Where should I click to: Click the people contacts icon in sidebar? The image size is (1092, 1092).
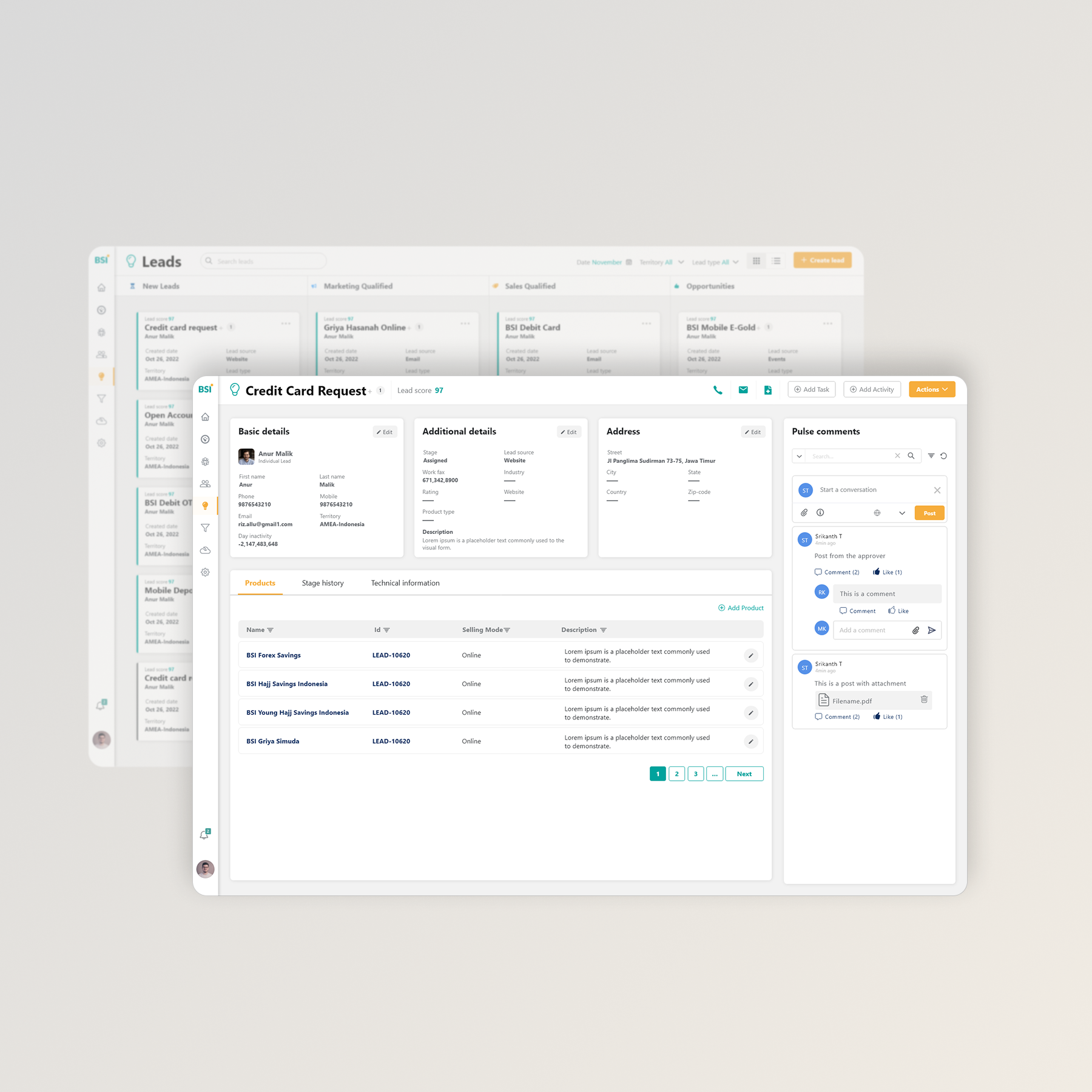(x=205, y=484)
